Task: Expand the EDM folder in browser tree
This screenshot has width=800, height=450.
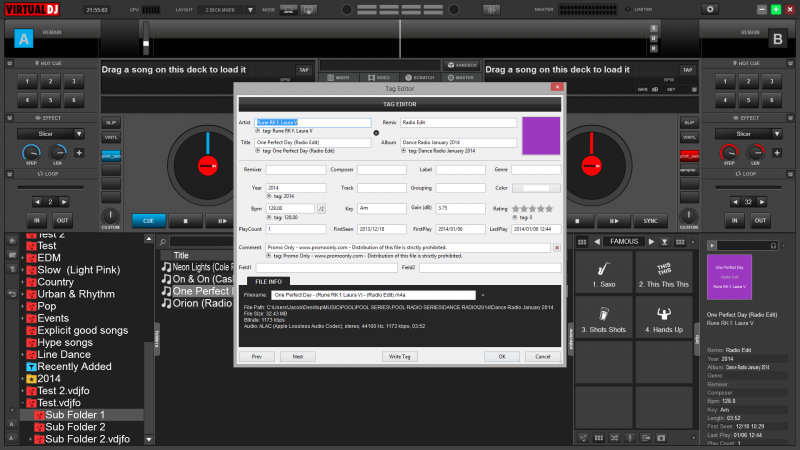Action: coord(22,258)
